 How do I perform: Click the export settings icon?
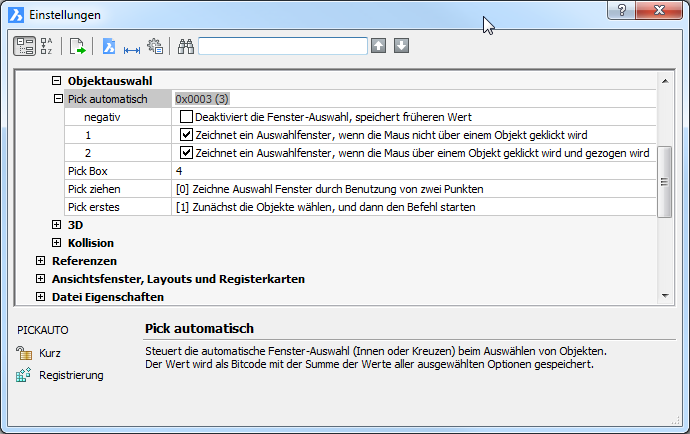[77, 46]
